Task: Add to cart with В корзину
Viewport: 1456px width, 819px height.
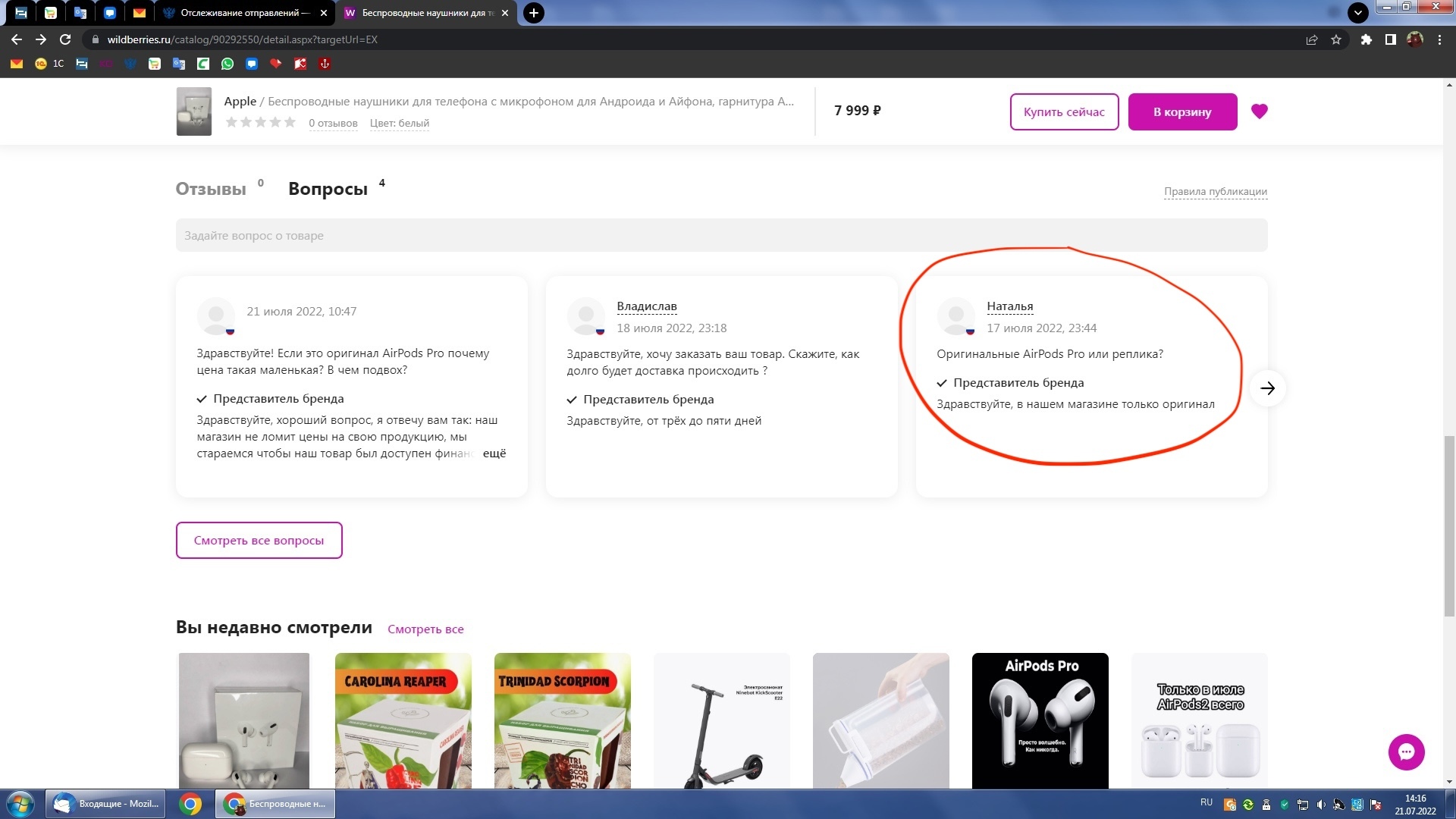Action: coord(1182,111)
